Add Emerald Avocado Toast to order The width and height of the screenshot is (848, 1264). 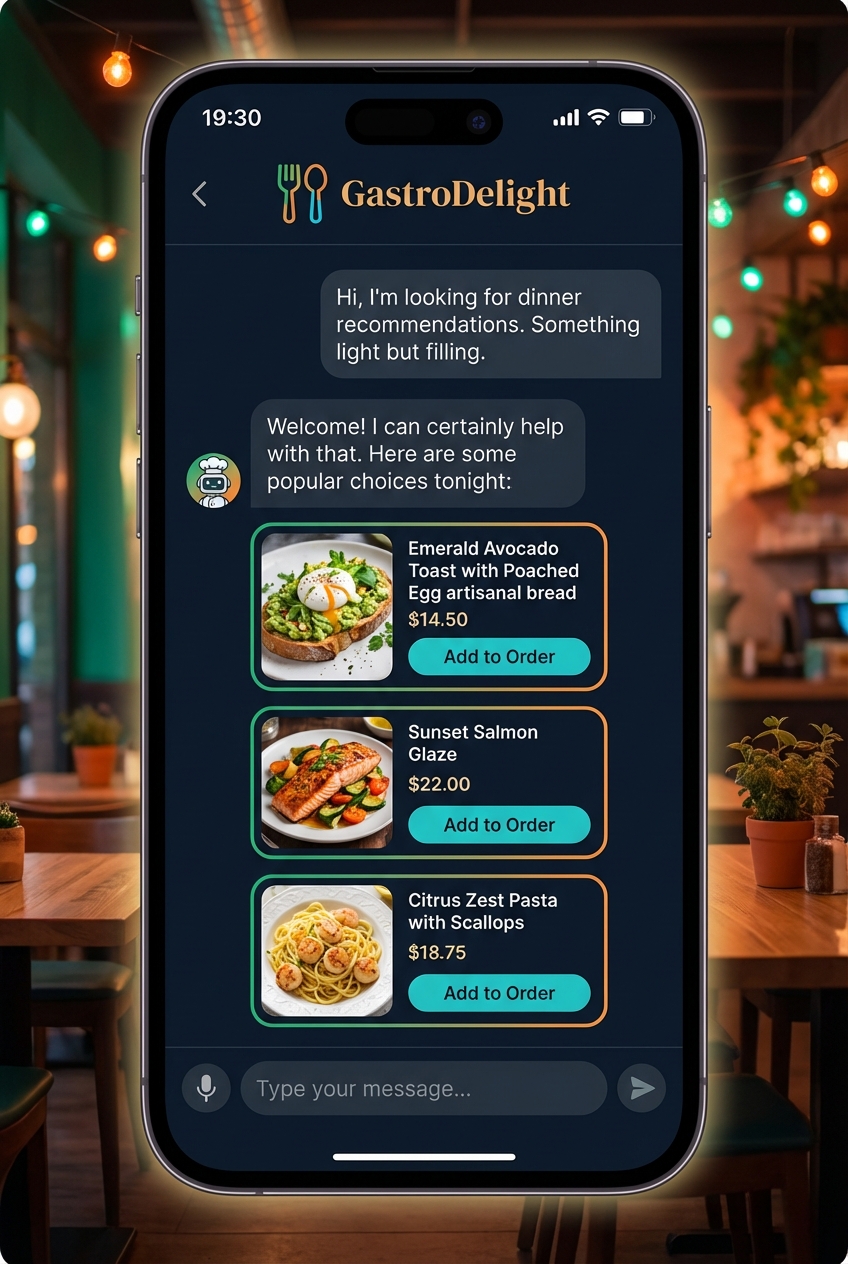point(499,657)
